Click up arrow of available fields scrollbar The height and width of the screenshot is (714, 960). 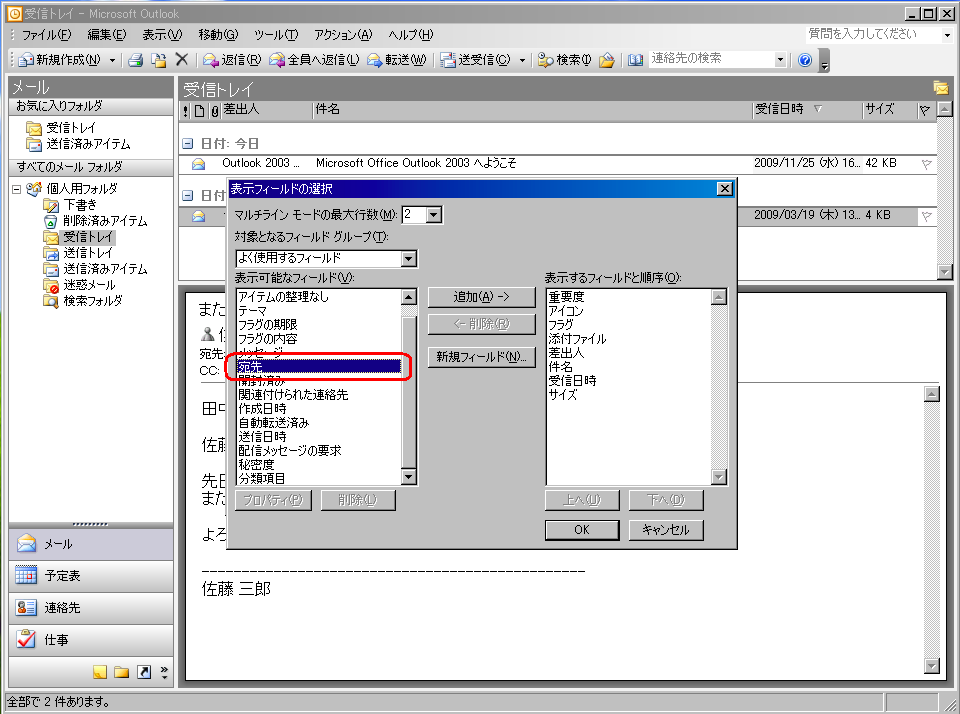(408, 297)
